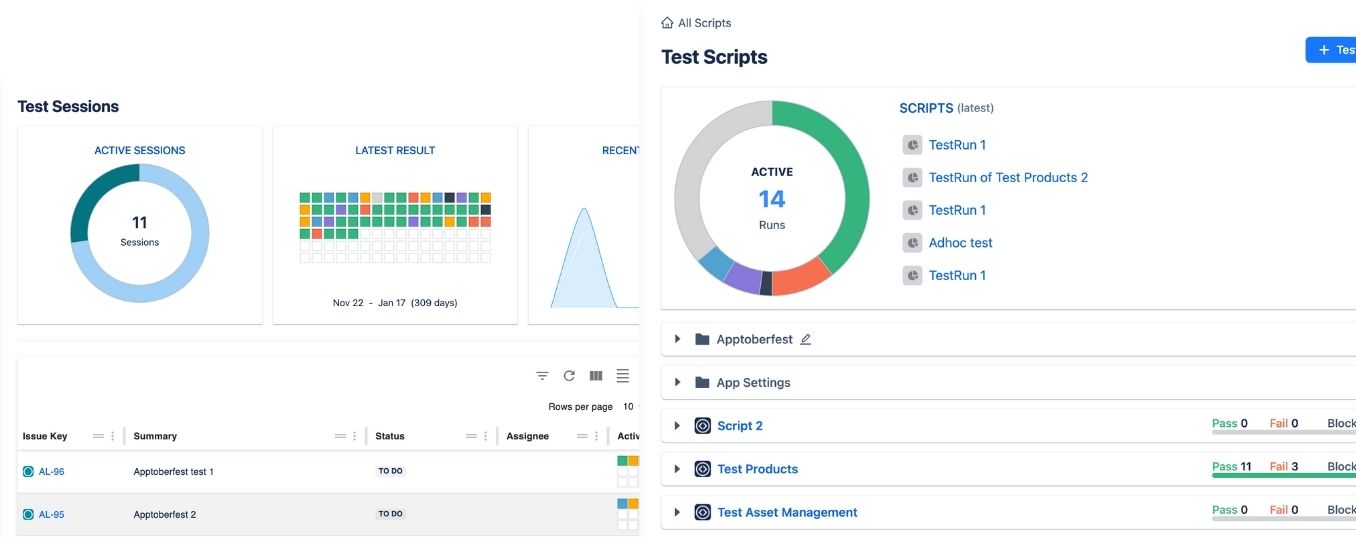Screen dimensions: 1356x537
Task: Go to All Scripts breadcrumb
Action: [x=704, y=23]
